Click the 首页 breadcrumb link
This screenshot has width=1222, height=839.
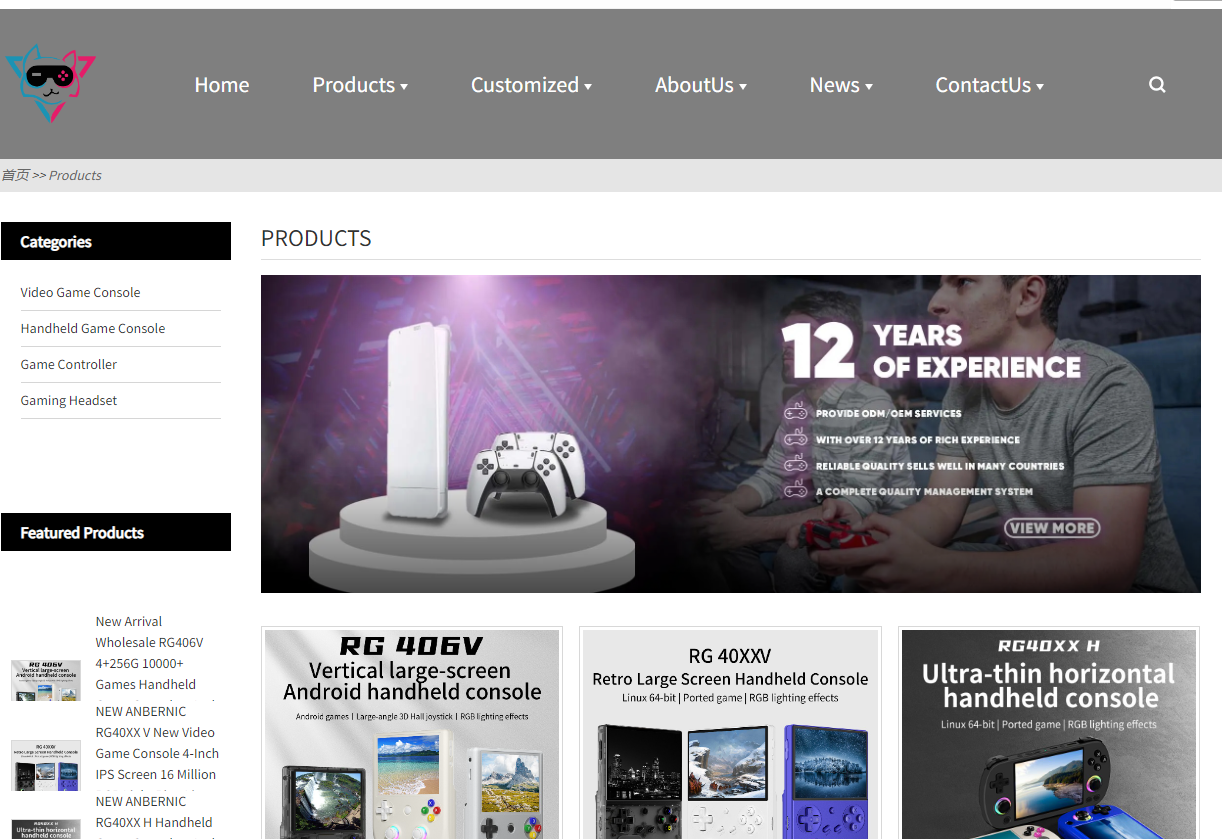click(15, 175)
